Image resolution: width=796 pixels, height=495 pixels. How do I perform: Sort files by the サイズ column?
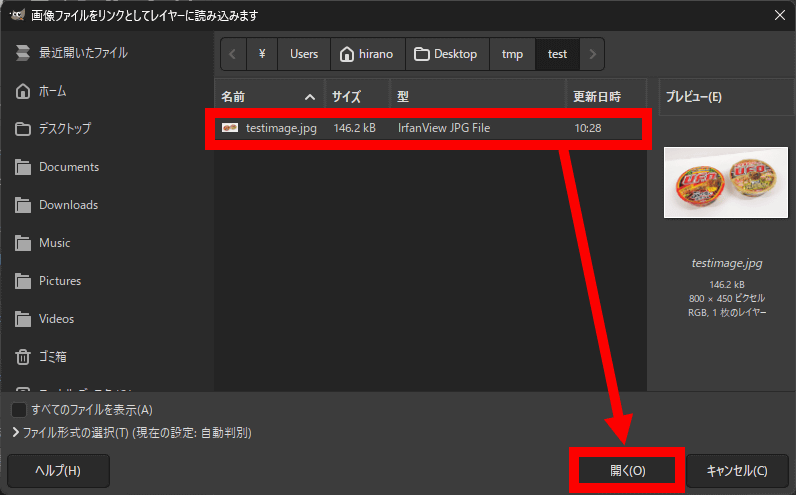click(x=357, y=96)
